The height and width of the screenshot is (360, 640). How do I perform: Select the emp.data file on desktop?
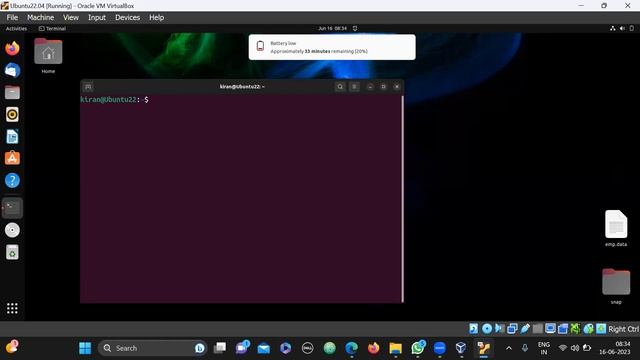pyautogui.click(x=616, y=228)
